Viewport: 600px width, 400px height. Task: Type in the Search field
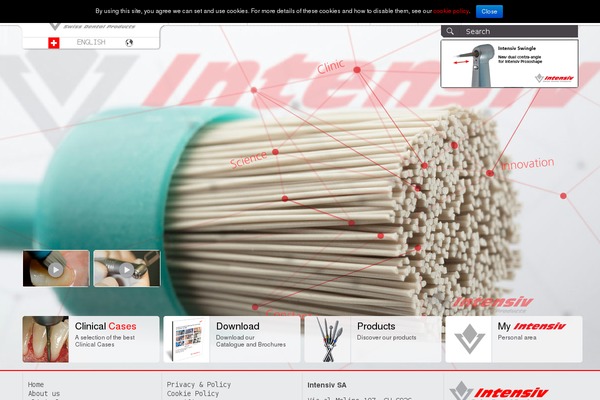pos(517,31)
